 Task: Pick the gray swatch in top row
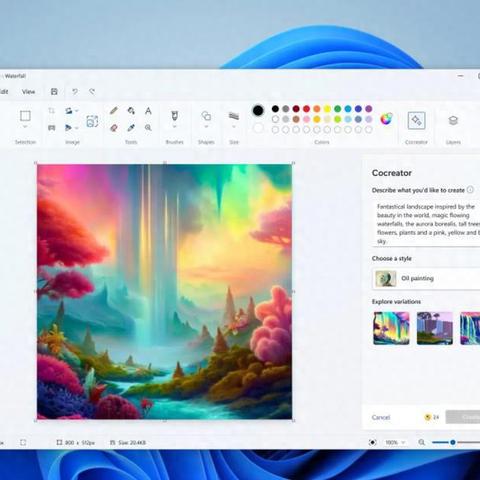pos(286,109)
